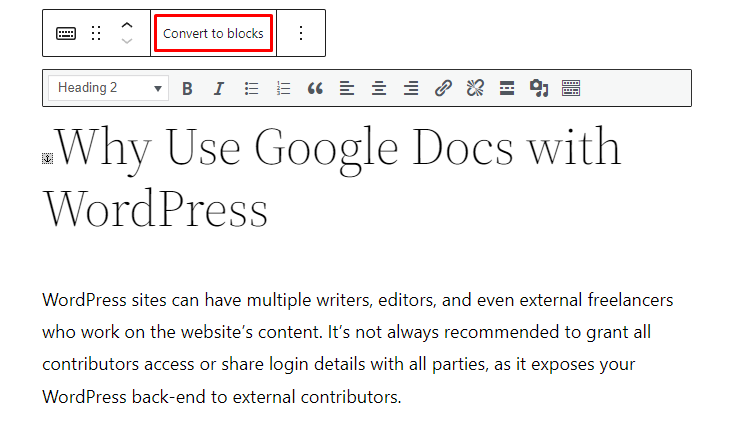Screen dimensions: 745x422
Task: Remove link with the unlink icon
Action: pyautogui.click(x=475, y=88)
